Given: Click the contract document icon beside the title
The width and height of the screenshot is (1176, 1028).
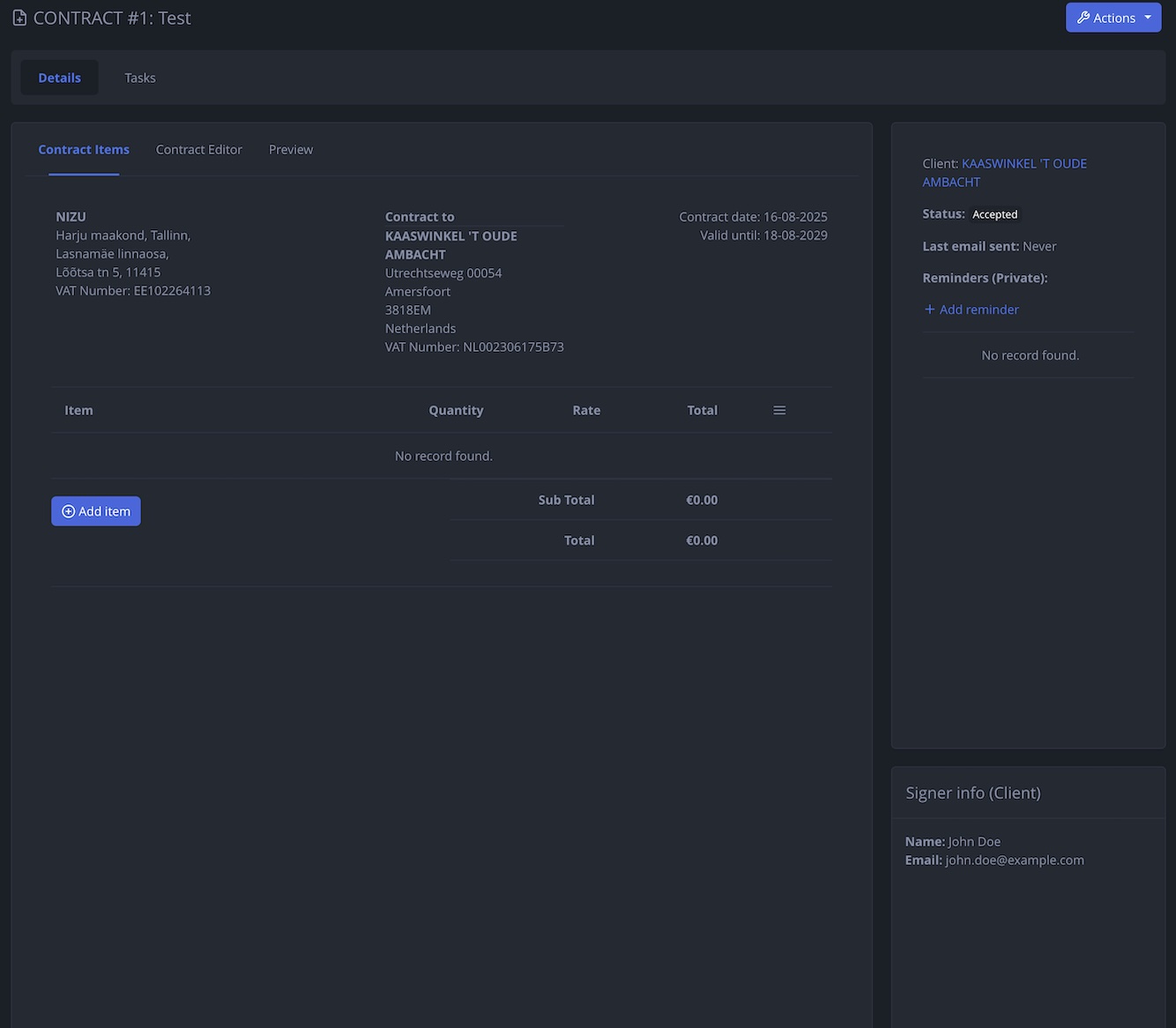Looking at the screenshot, I should point(19,17).
